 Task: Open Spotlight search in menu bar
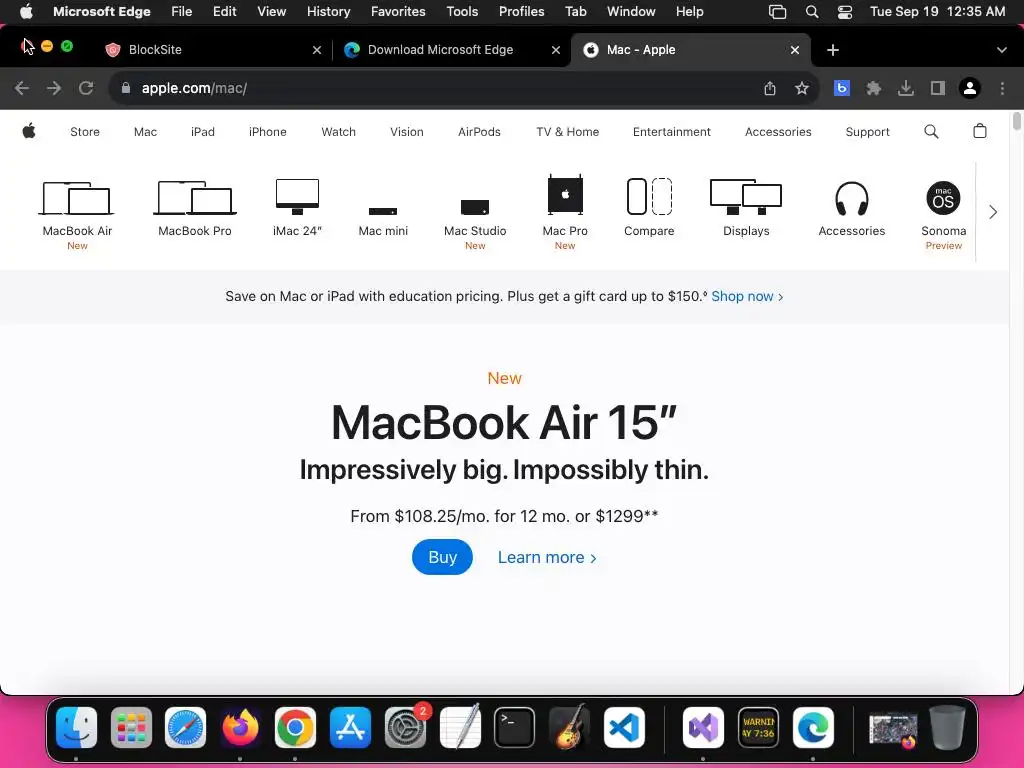point(812,12)
